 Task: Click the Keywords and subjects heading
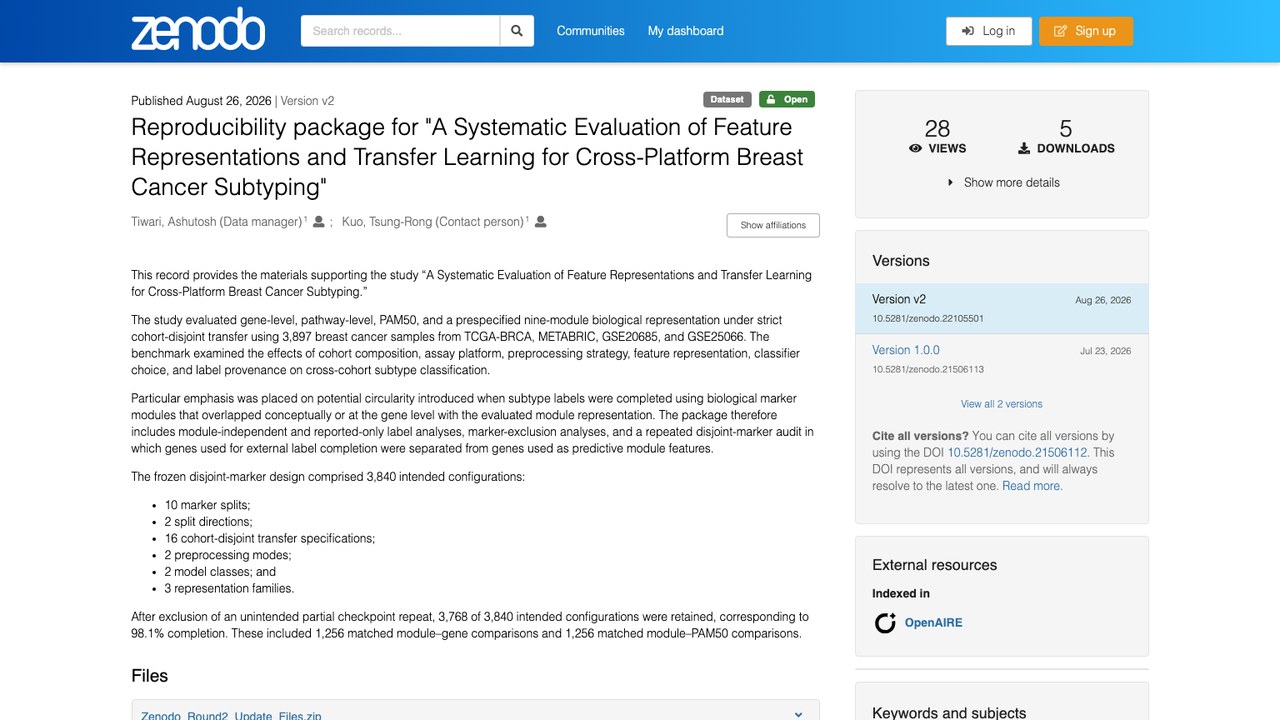pyautogui.click(x=949, y=713)
